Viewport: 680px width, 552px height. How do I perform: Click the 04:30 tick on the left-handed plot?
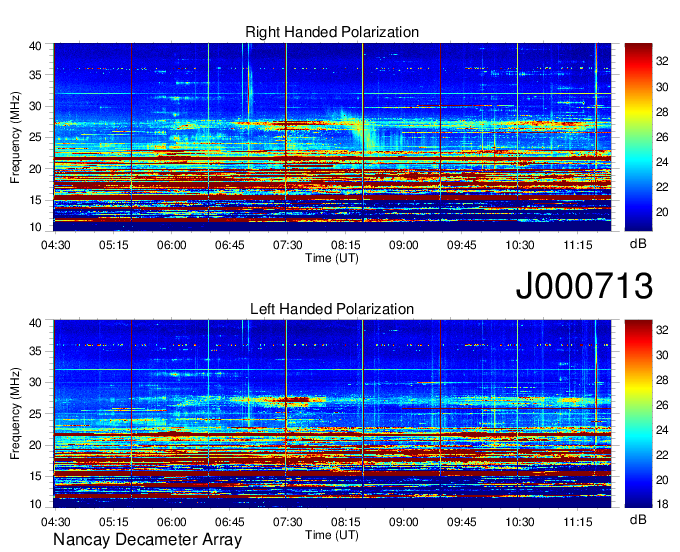(56, 522)
